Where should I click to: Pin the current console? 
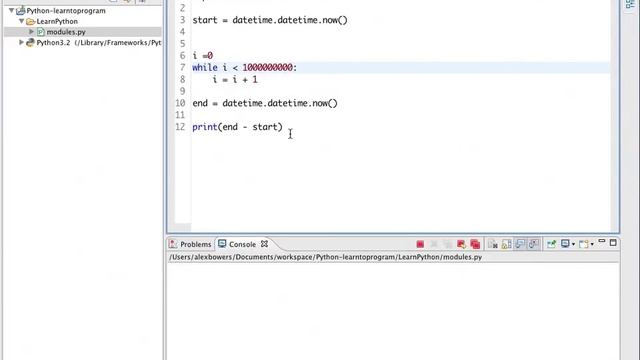click(x=551, y=244)
